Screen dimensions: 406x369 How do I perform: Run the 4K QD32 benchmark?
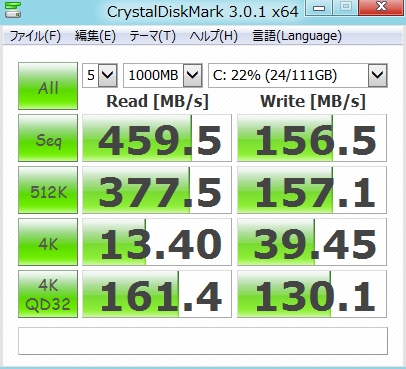[48, 294]
